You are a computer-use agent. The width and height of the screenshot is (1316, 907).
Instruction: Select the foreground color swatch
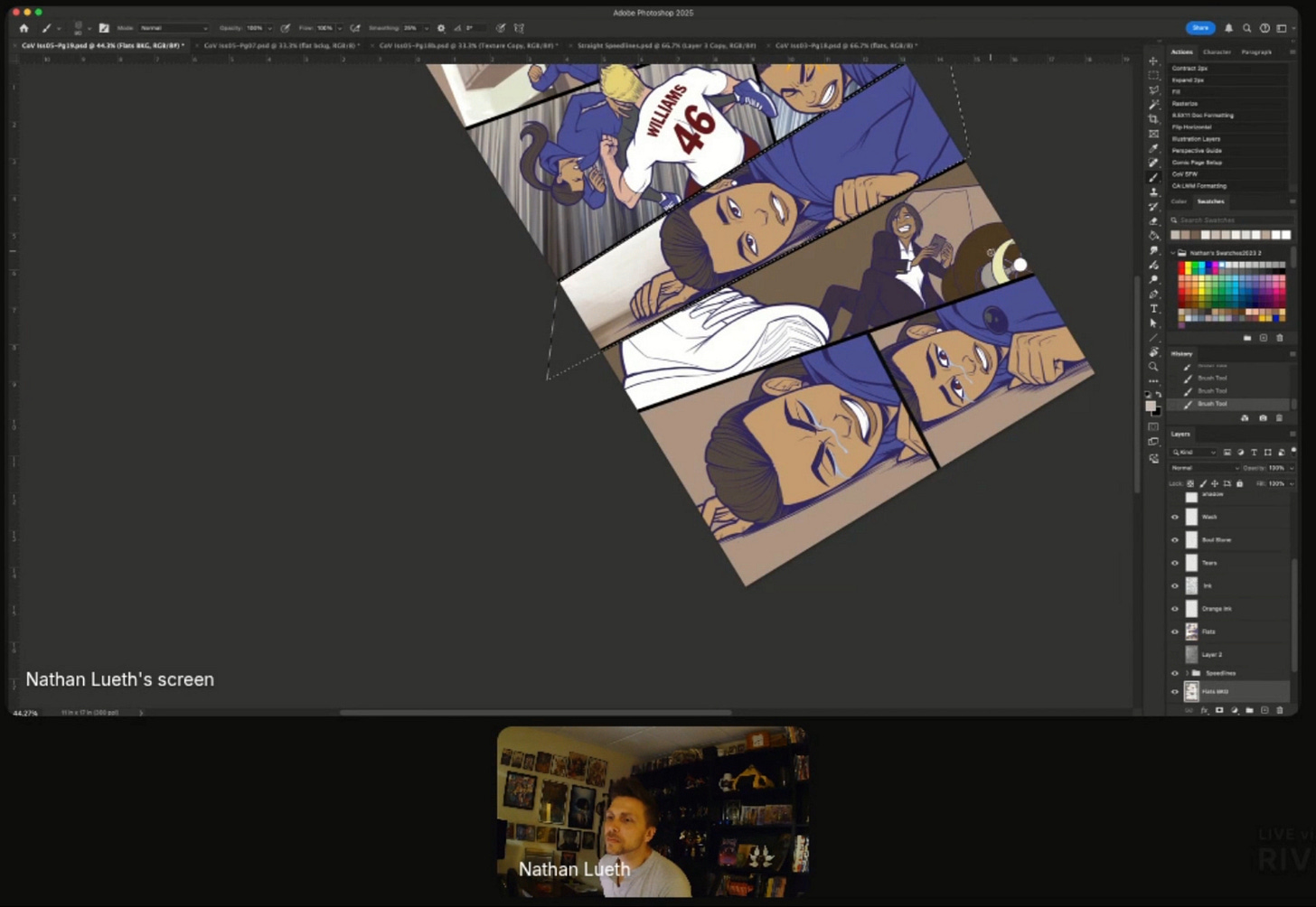click(1151, 406)
